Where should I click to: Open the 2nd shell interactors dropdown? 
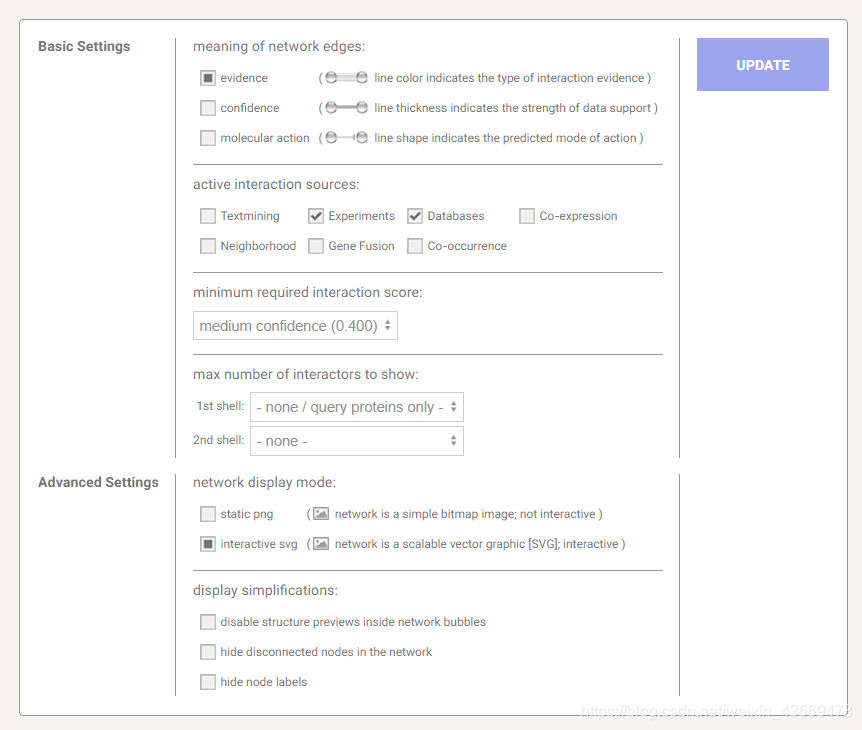pyautogui.click(x=357, y=441)
